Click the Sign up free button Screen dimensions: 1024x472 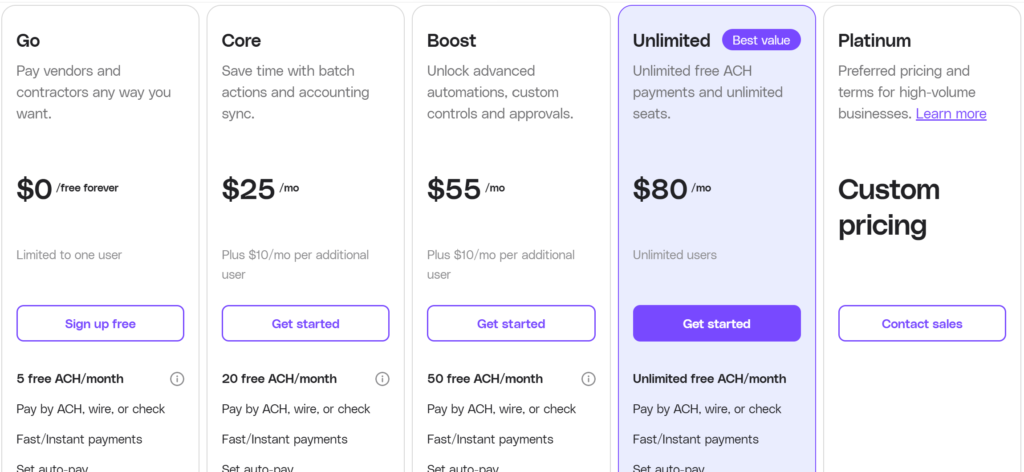coord(100,324)
